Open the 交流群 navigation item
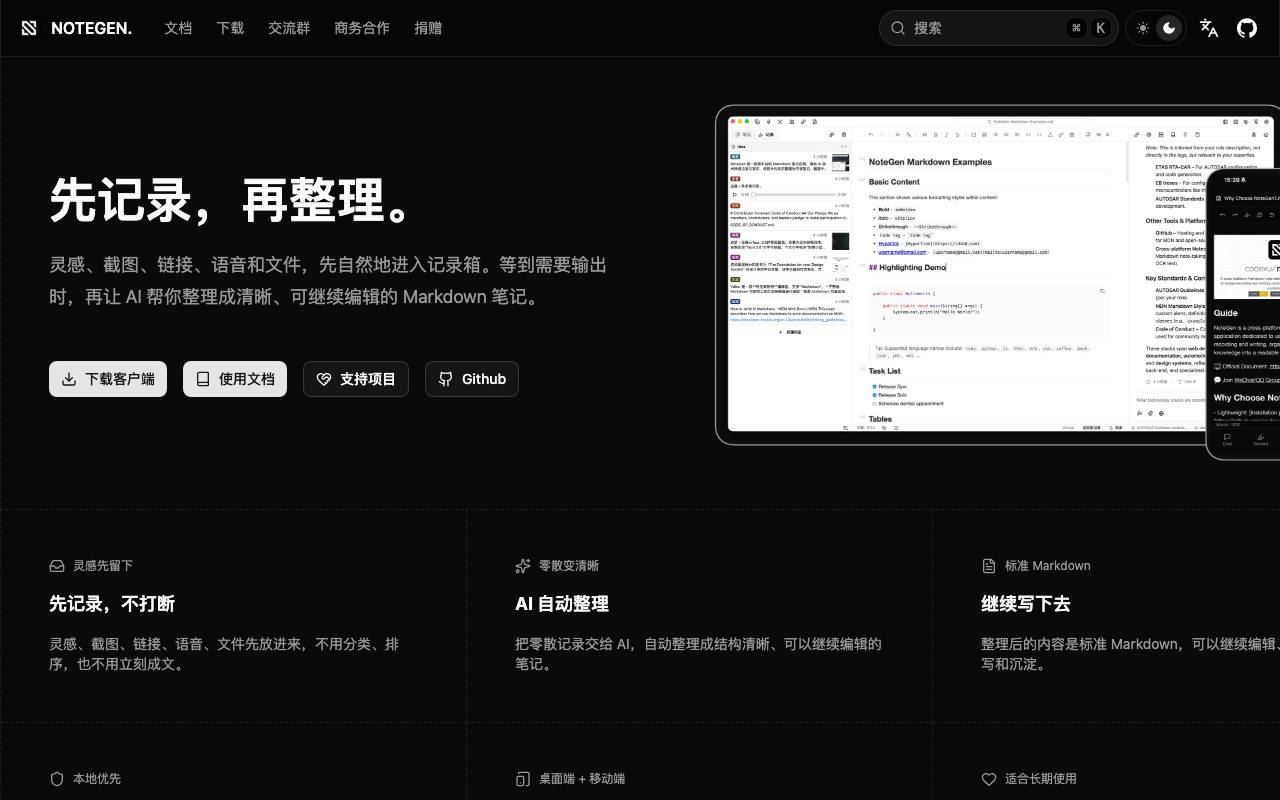This screenshot has width=1280, height=800. click(289, 28)
